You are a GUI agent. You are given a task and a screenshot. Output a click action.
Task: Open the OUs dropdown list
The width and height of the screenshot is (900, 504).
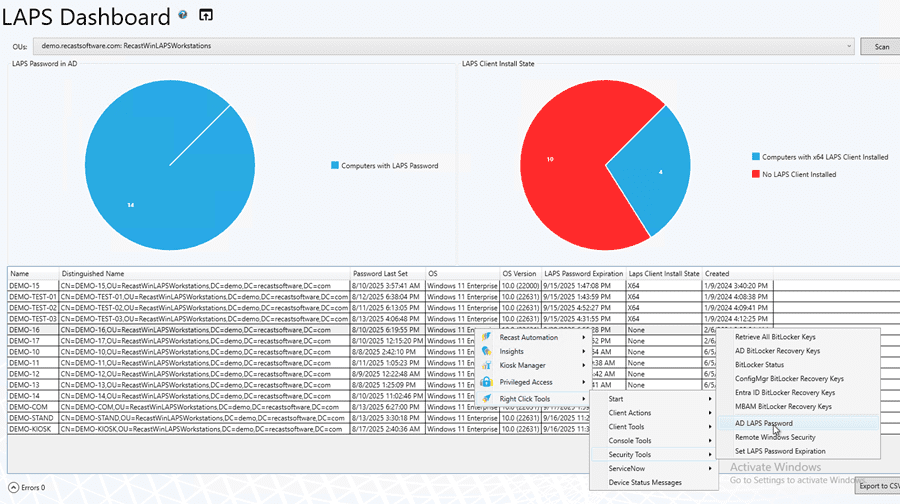coord(849,46)
